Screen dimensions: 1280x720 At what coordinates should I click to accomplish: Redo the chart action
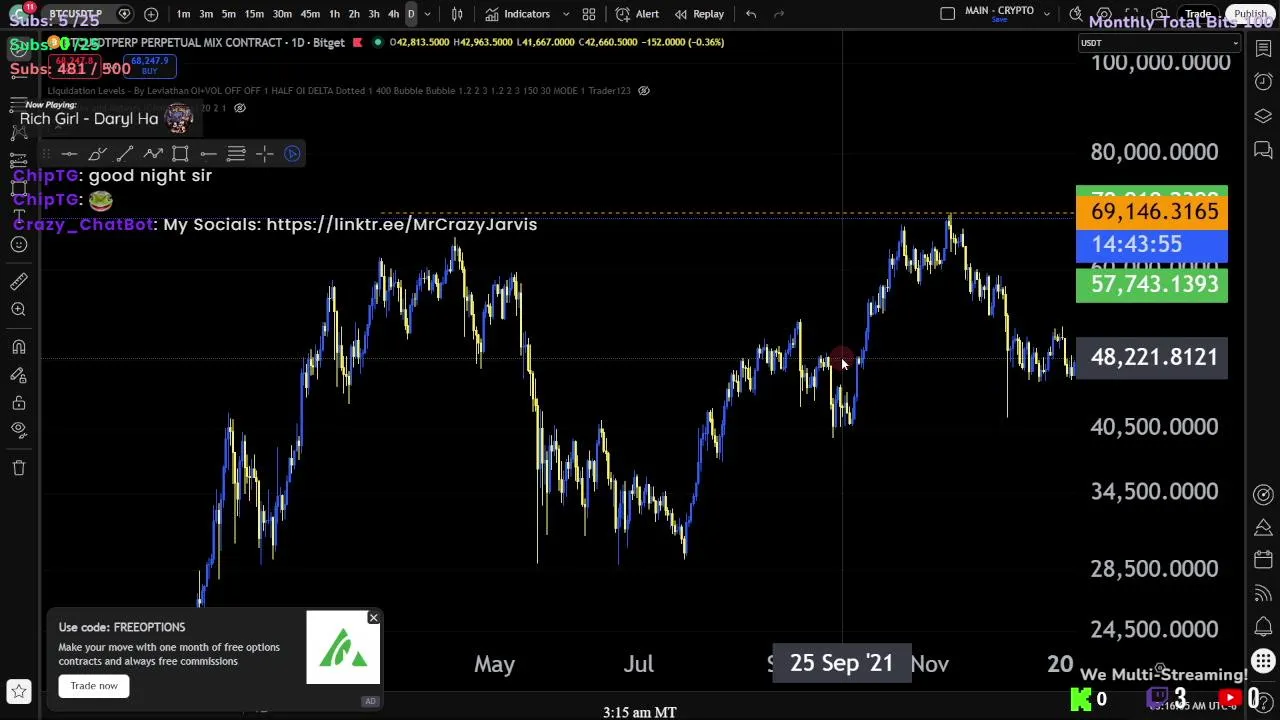pos(780,14)
